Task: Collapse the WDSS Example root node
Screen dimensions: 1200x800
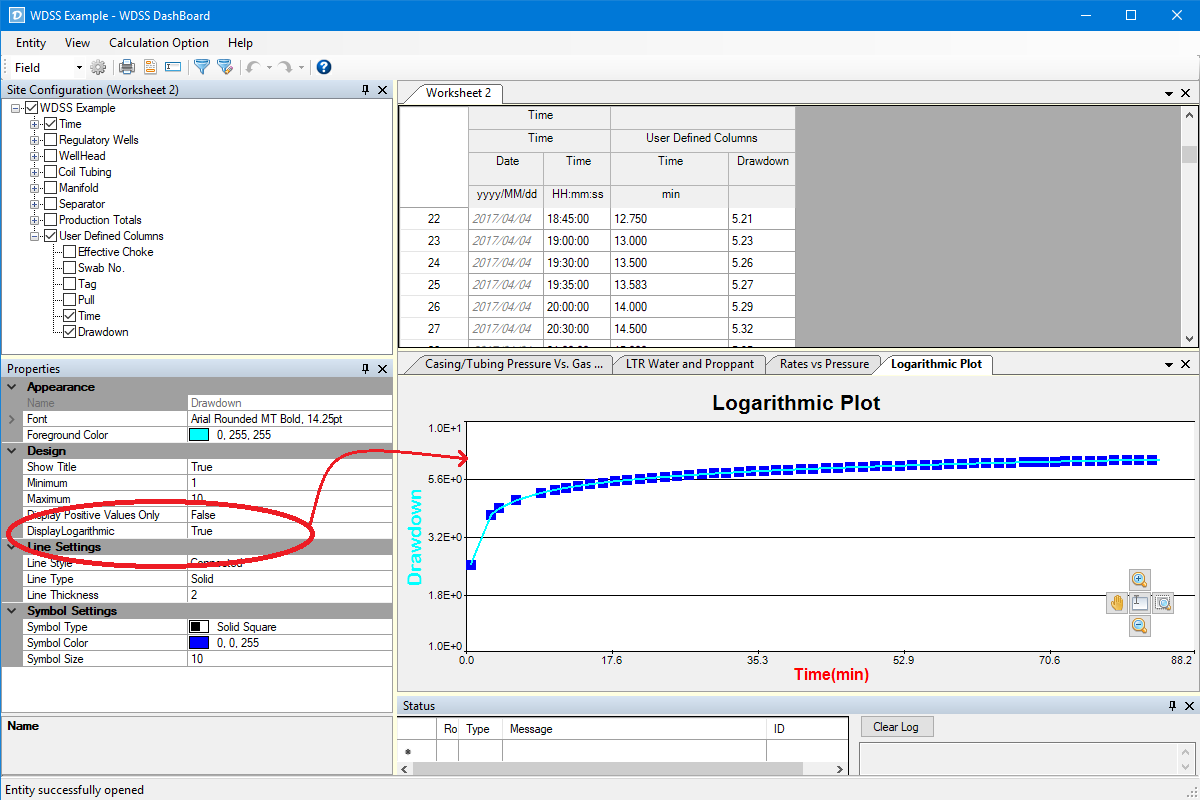Action: click(x=16, y=108)
